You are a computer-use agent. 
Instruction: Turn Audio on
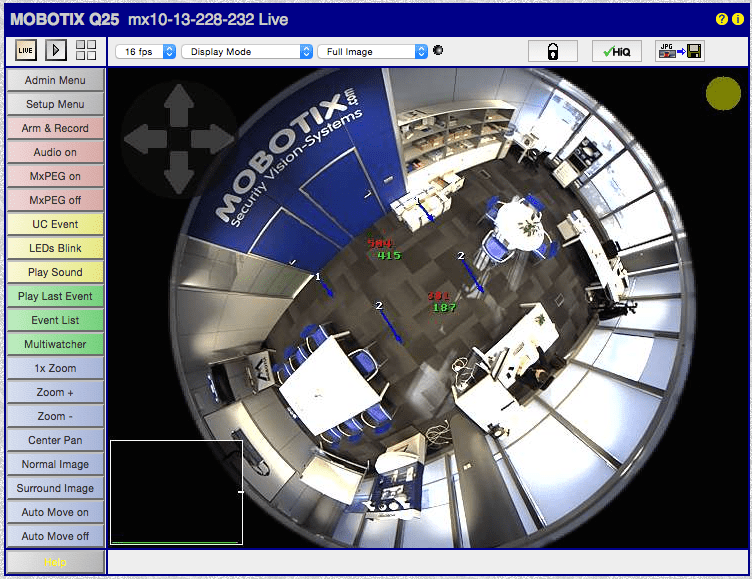[x=55, y=152]
